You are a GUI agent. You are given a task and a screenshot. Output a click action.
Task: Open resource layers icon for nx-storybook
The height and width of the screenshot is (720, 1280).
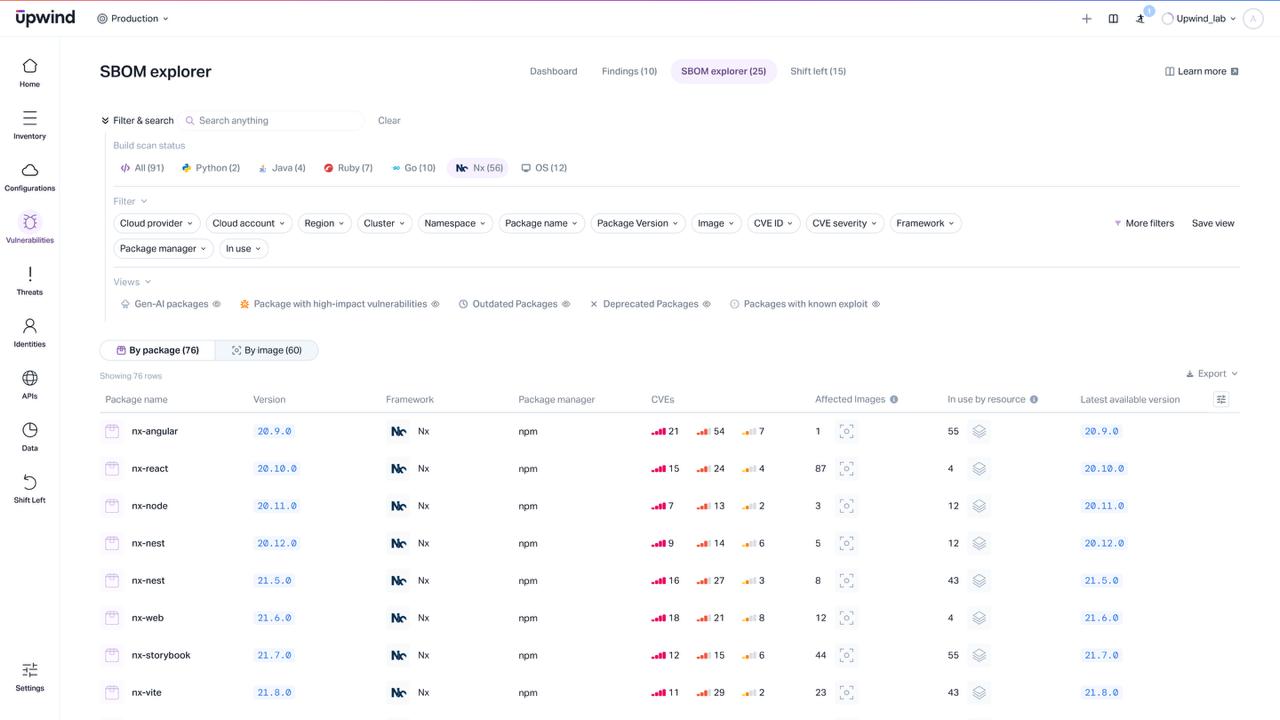[x=979, y=655]
